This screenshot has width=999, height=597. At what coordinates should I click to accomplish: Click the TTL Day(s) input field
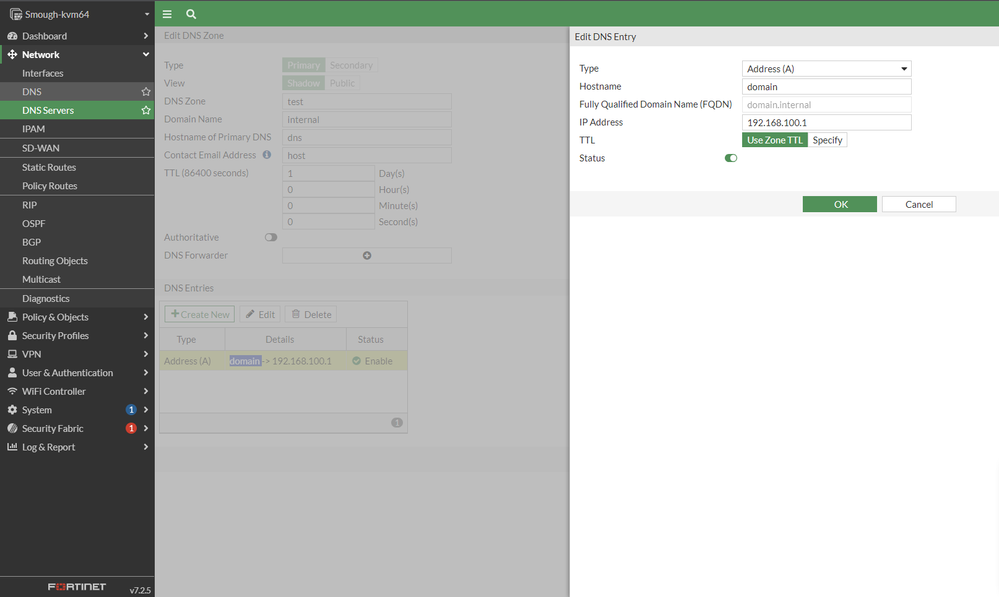click(x=328, y=173)
